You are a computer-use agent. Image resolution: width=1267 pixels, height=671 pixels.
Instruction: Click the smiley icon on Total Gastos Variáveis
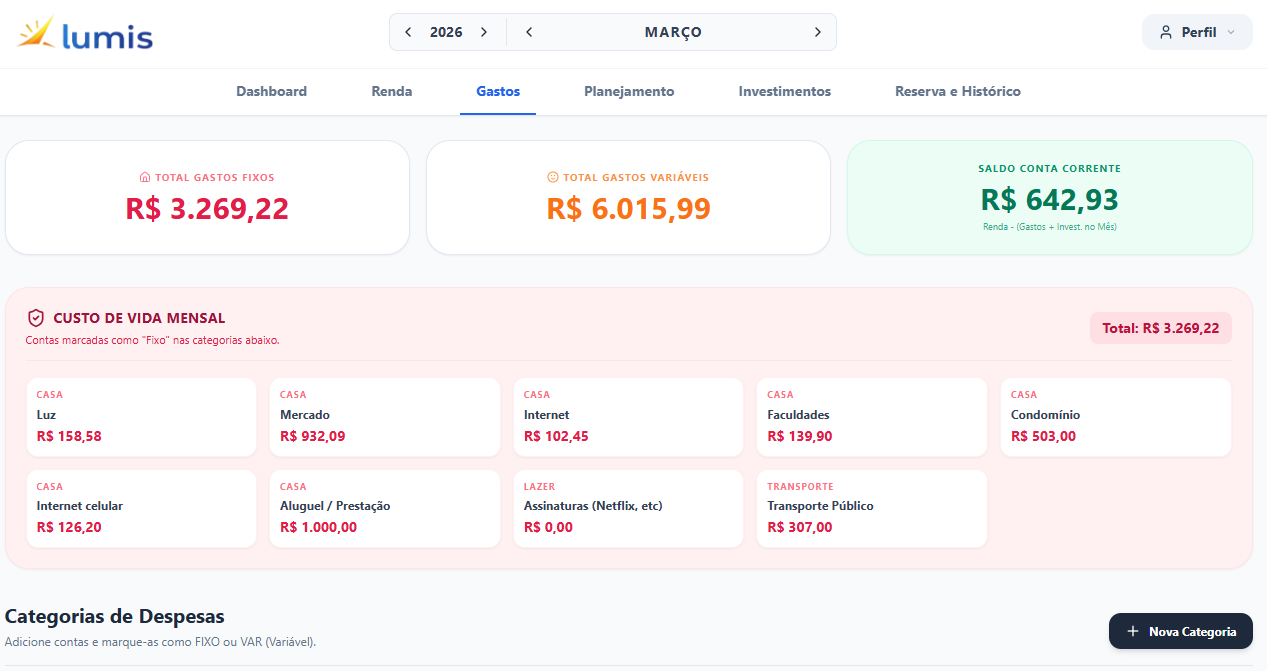coord(554,179)
